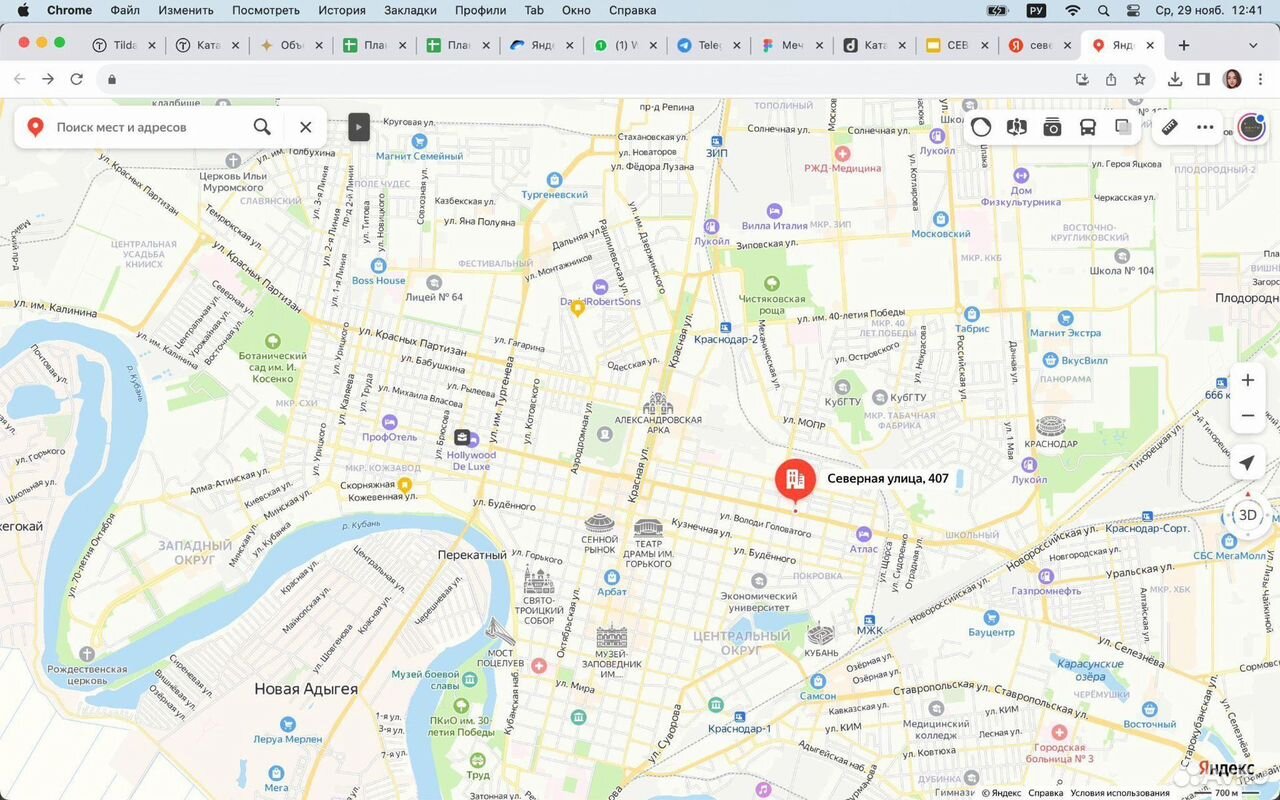The image size is (1280, 800).
Task: Click the magnifier search icon in Yandex Maps
Action: pyautogui.click(x=262, y=127)
